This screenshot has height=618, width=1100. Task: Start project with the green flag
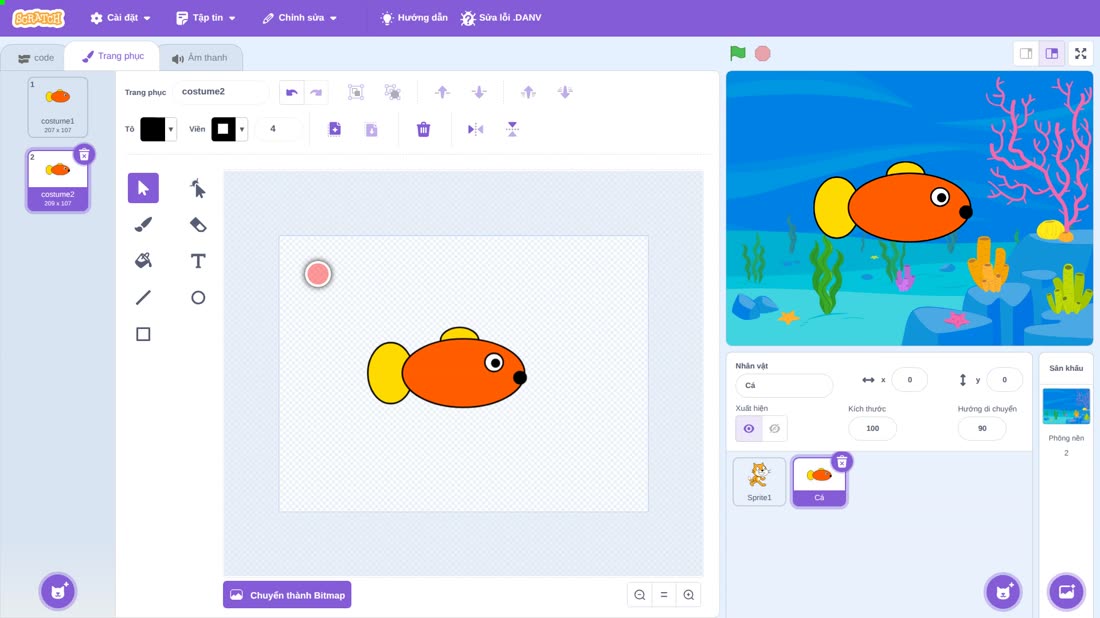tap(737, 53)
